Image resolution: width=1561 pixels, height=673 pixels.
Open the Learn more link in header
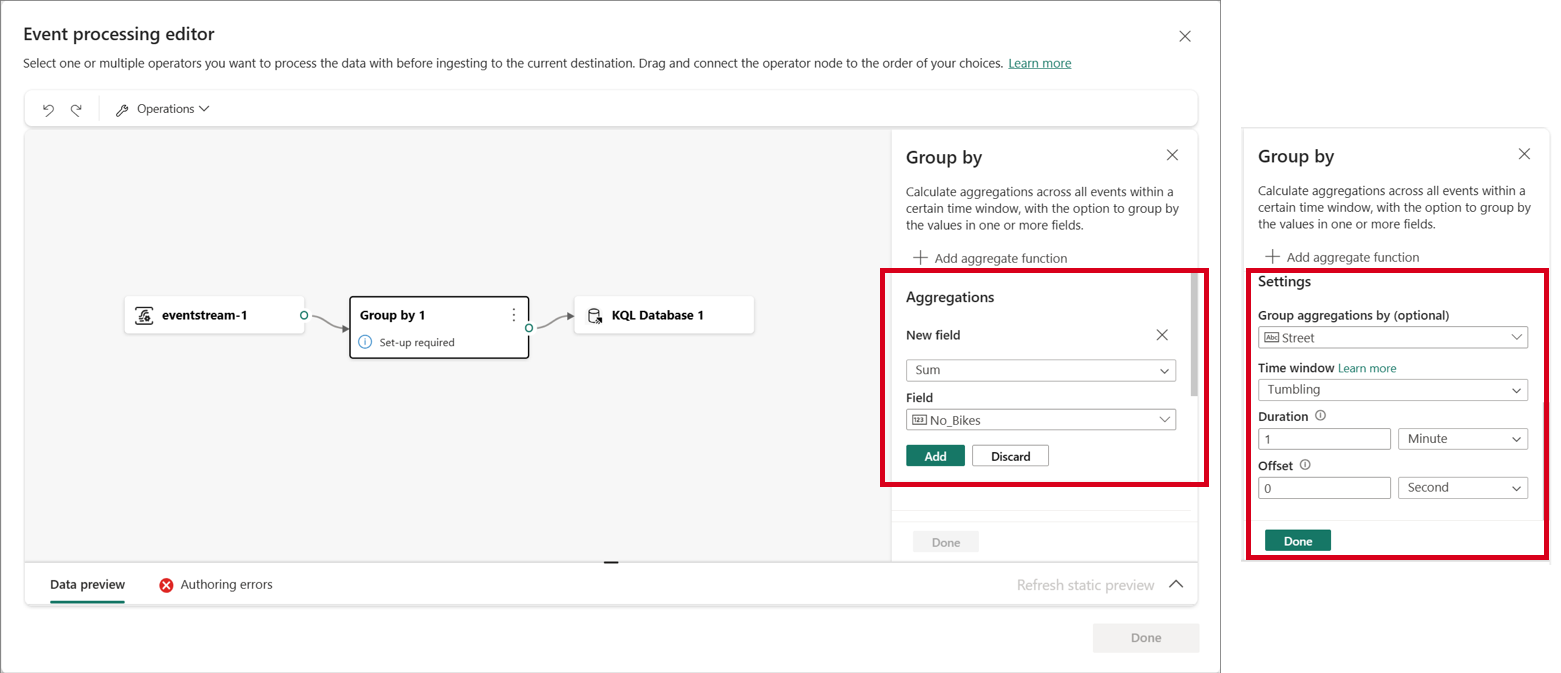pyautogui.click(x=1039, y=63)
